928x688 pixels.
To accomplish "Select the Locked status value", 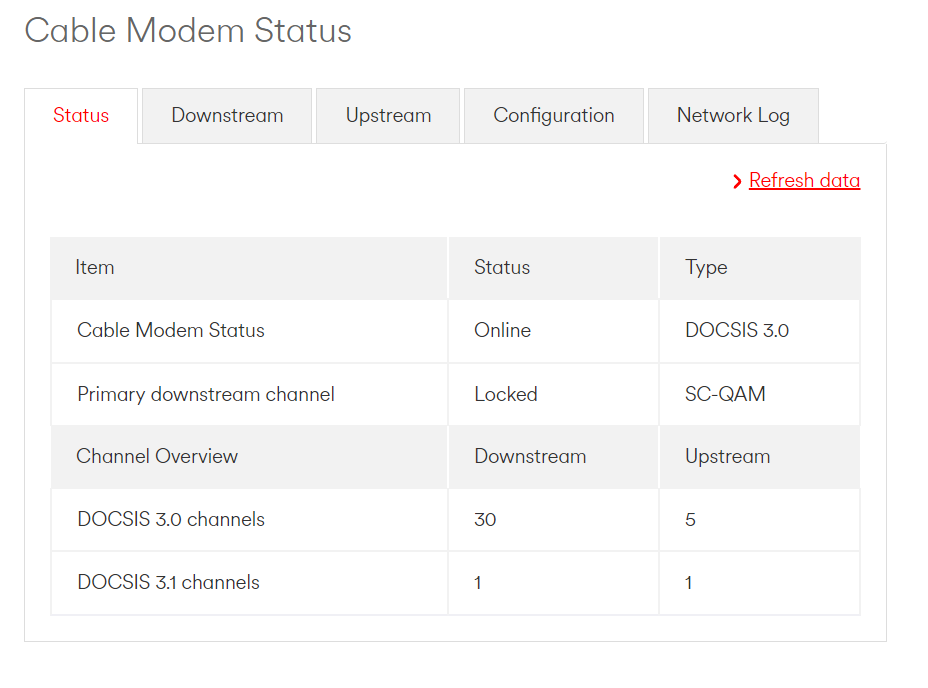I will [x=506, y=394].
